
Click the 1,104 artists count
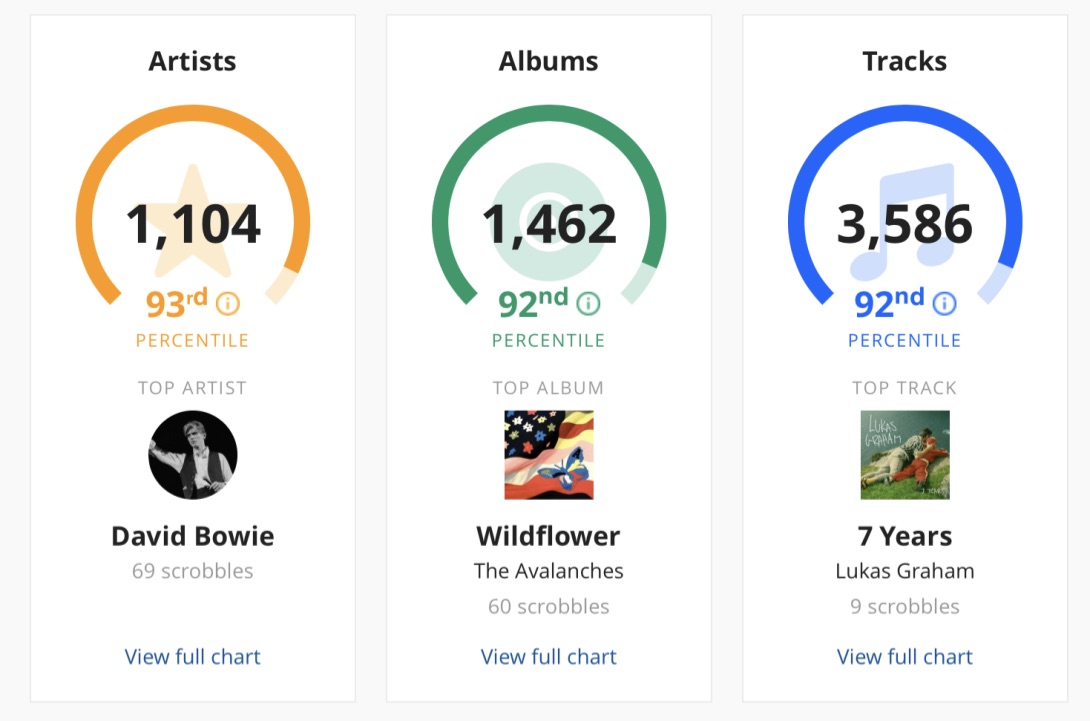[x=193, y=225]
